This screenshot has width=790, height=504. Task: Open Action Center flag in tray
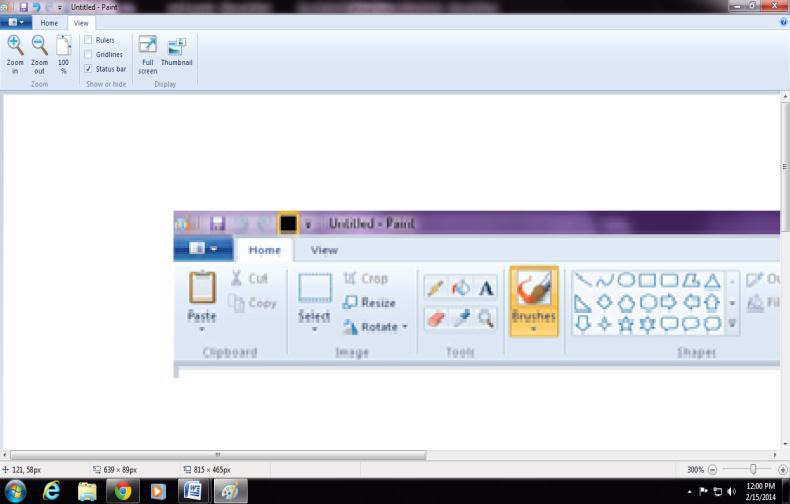coord(703,491)
